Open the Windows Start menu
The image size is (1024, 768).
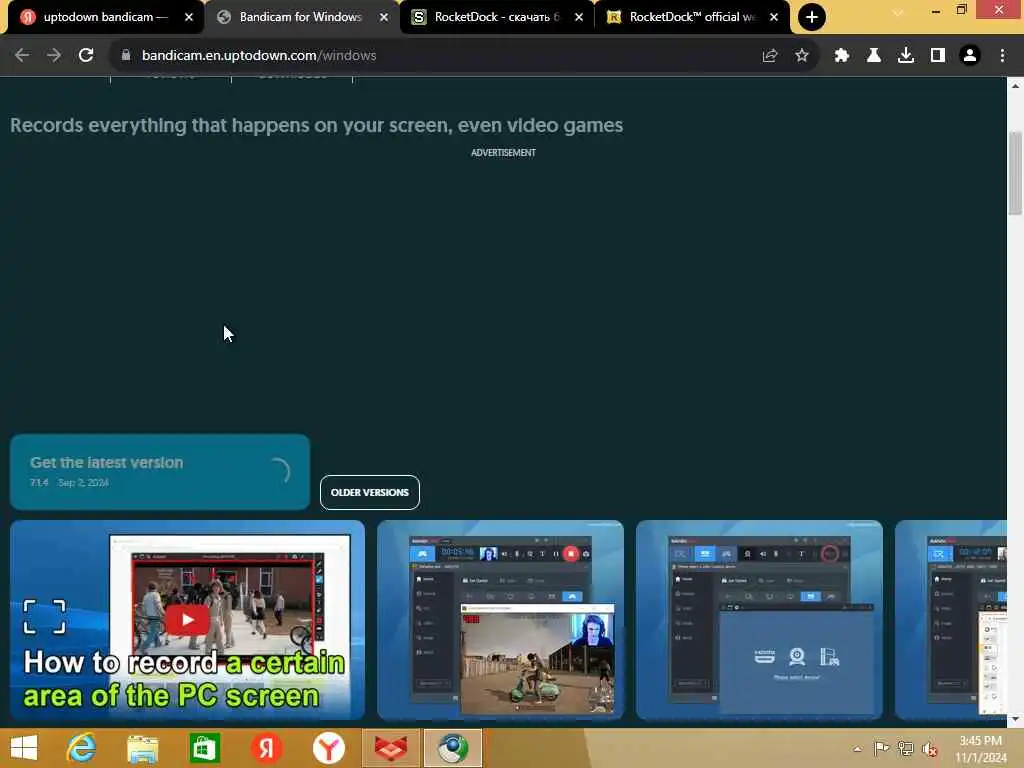point(24,748)
